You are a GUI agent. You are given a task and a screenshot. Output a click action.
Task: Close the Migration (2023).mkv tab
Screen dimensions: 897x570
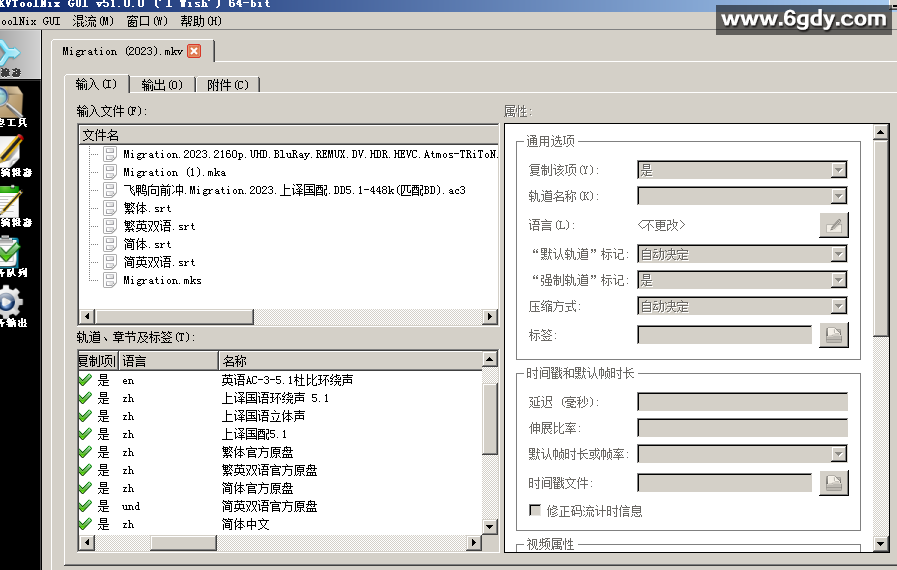[194, 51]
